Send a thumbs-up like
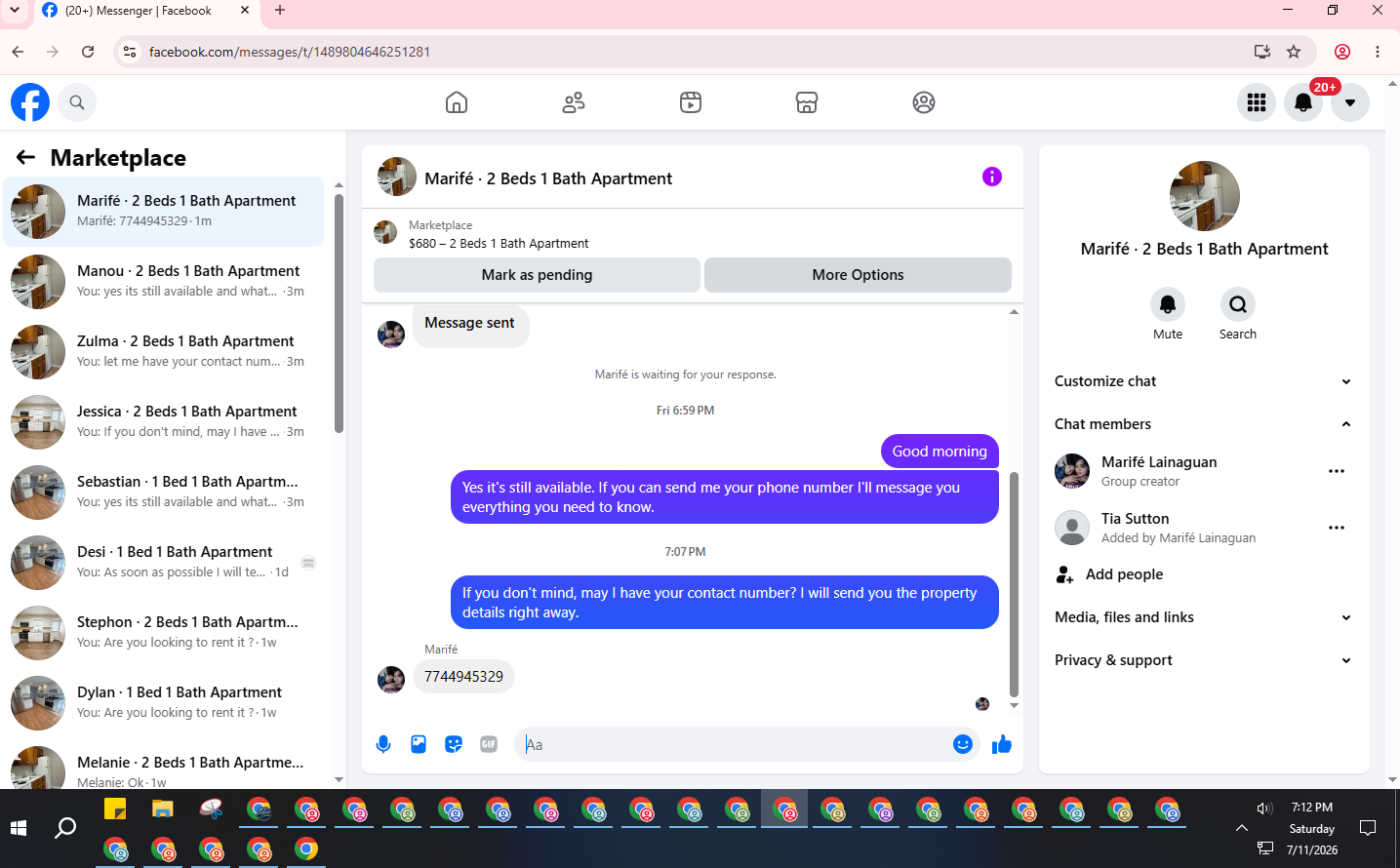The width and height of the screenshot is (1400, 868). pyautogui.click(x=1002, y=744)
